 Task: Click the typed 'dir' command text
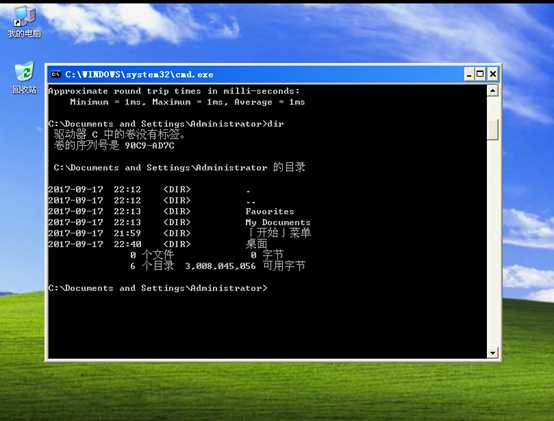[x=276, y=124]
